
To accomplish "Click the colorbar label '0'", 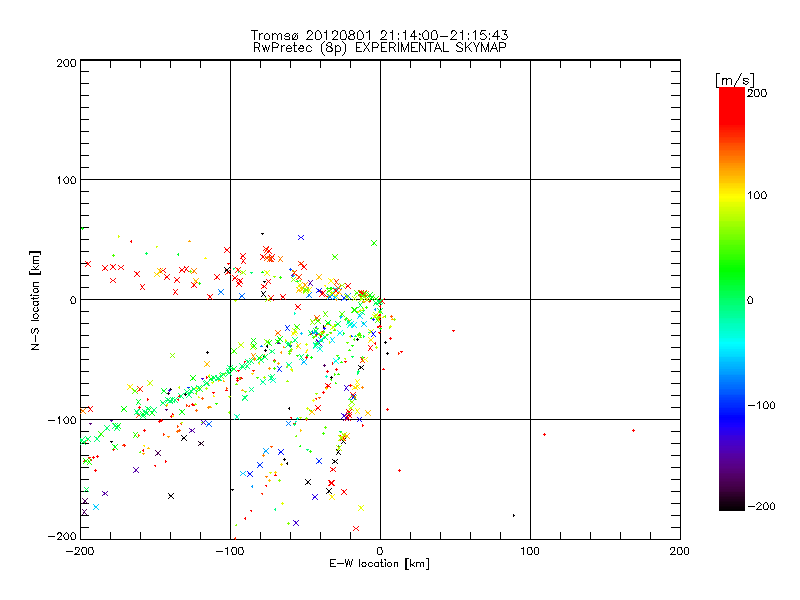I will [x=750, y=300].
